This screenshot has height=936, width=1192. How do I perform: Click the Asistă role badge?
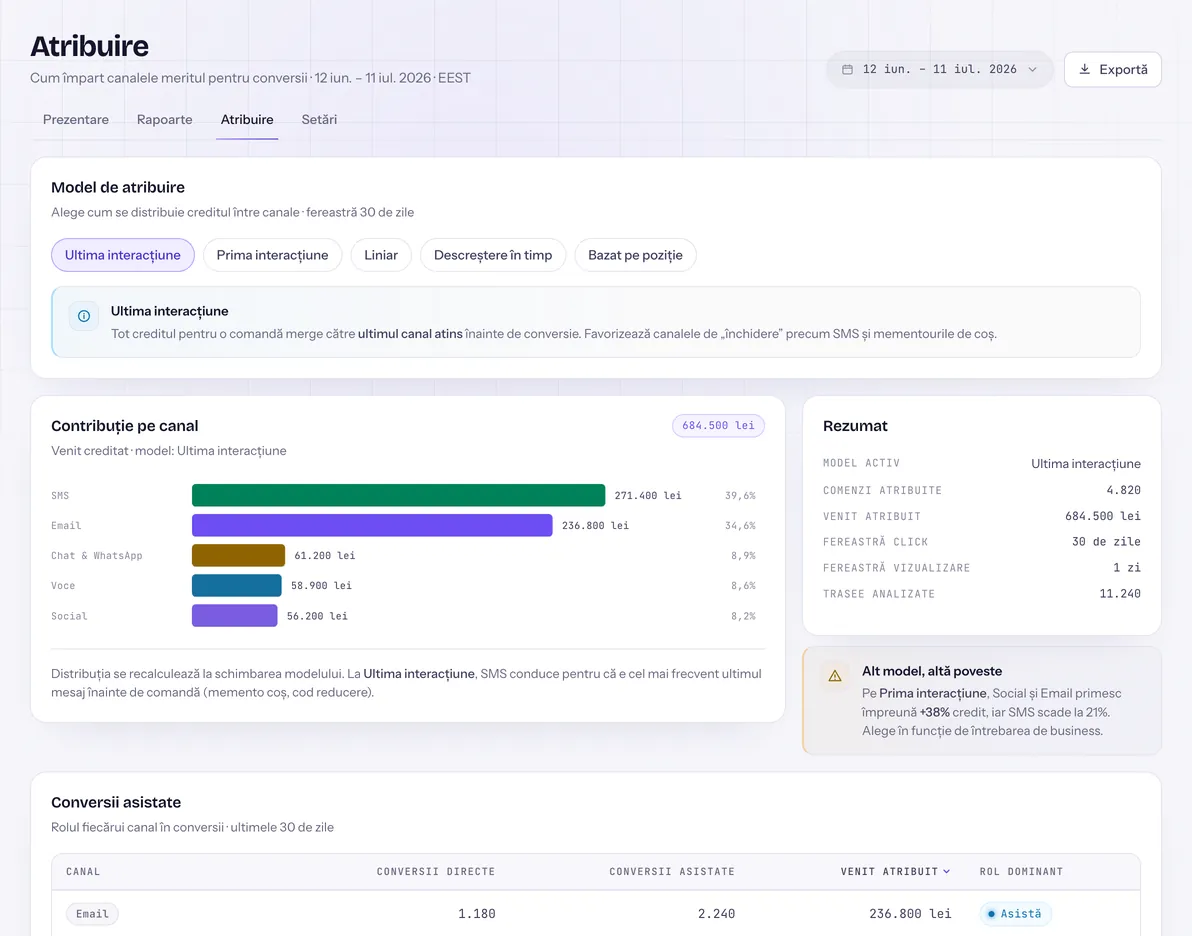(x=1015, y=914)
